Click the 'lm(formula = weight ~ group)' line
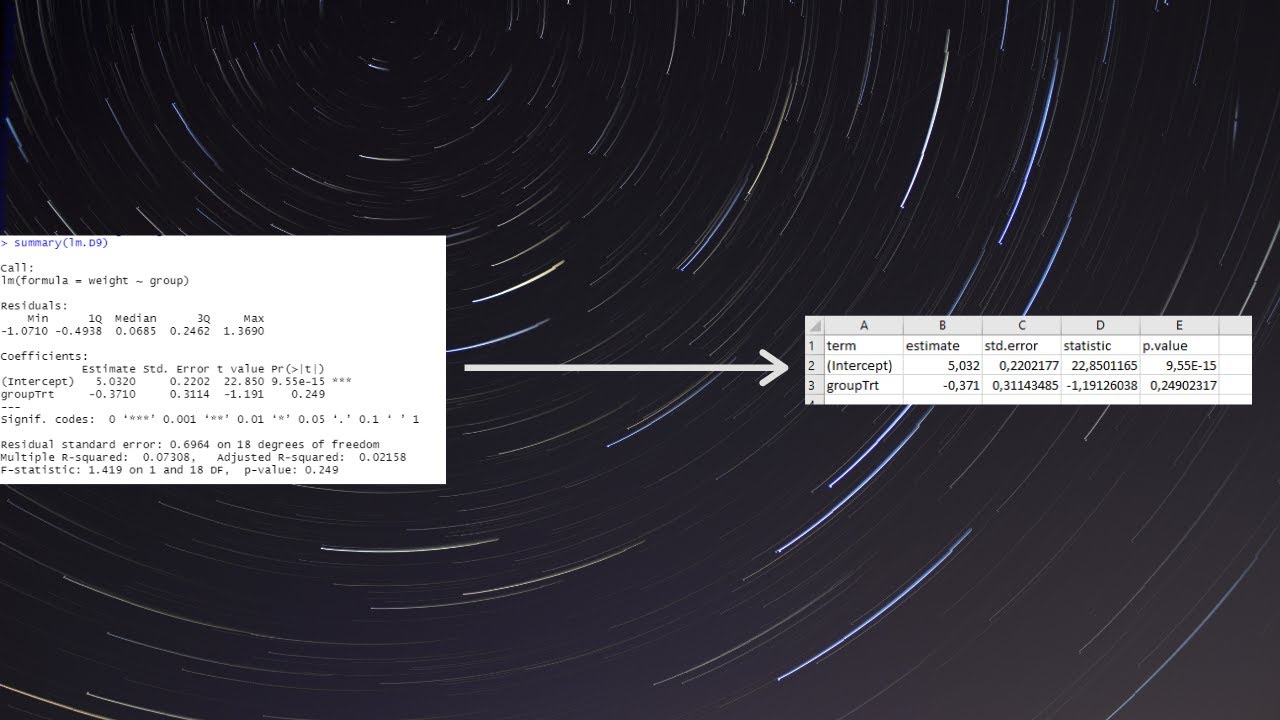The height and width of the screenshot is (720, 1280). 95,281
